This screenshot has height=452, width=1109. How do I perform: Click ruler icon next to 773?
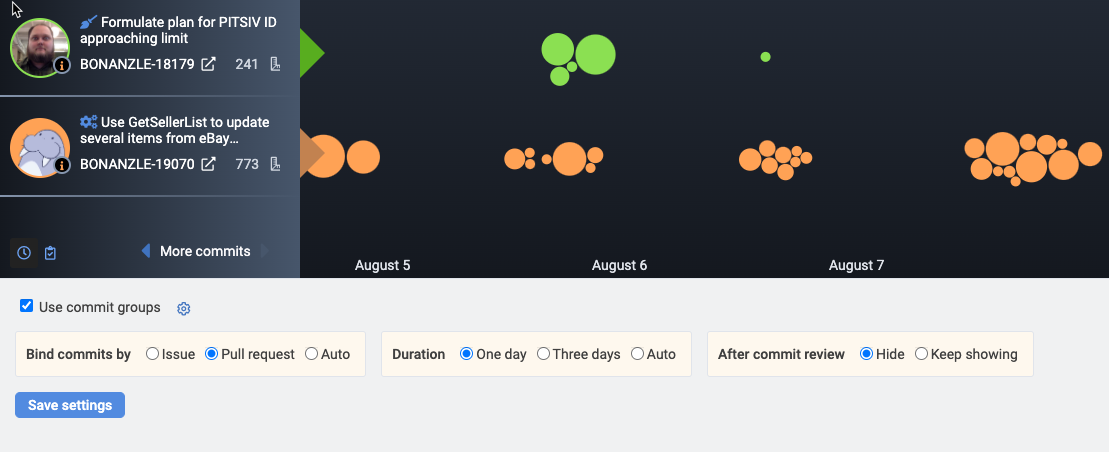coord(275,164)
